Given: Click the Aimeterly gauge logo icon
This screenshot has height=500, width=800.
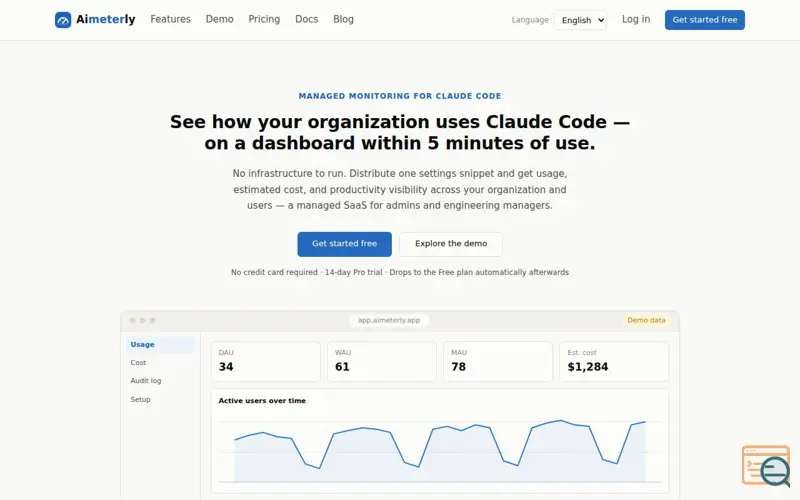Looking at the screenshot, I should pos(63,20).
